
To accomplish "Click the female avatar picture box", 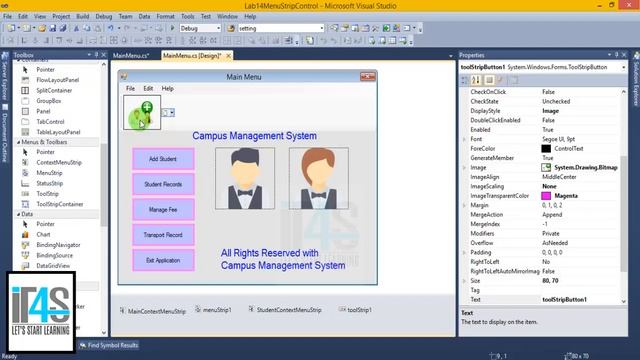I will [x=319, y=178].
